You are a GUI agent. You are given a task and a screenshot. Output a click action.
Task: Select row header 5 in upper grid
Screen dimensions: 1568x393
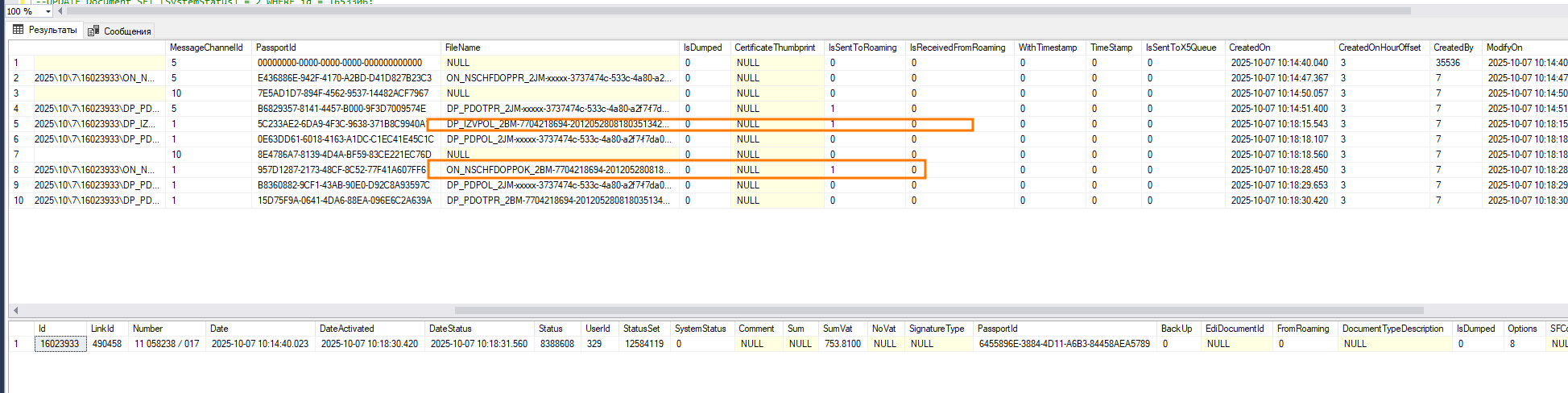pos(20,124)
